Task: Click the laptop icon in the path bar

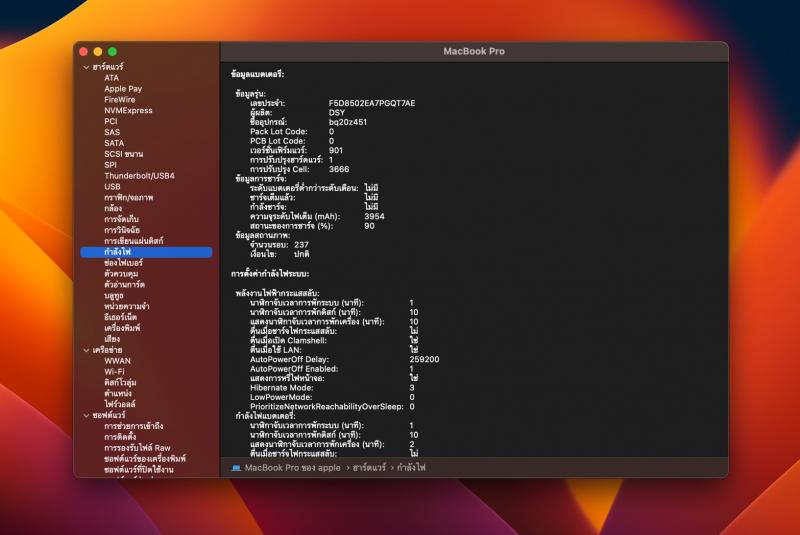Action: click(236, 468)
